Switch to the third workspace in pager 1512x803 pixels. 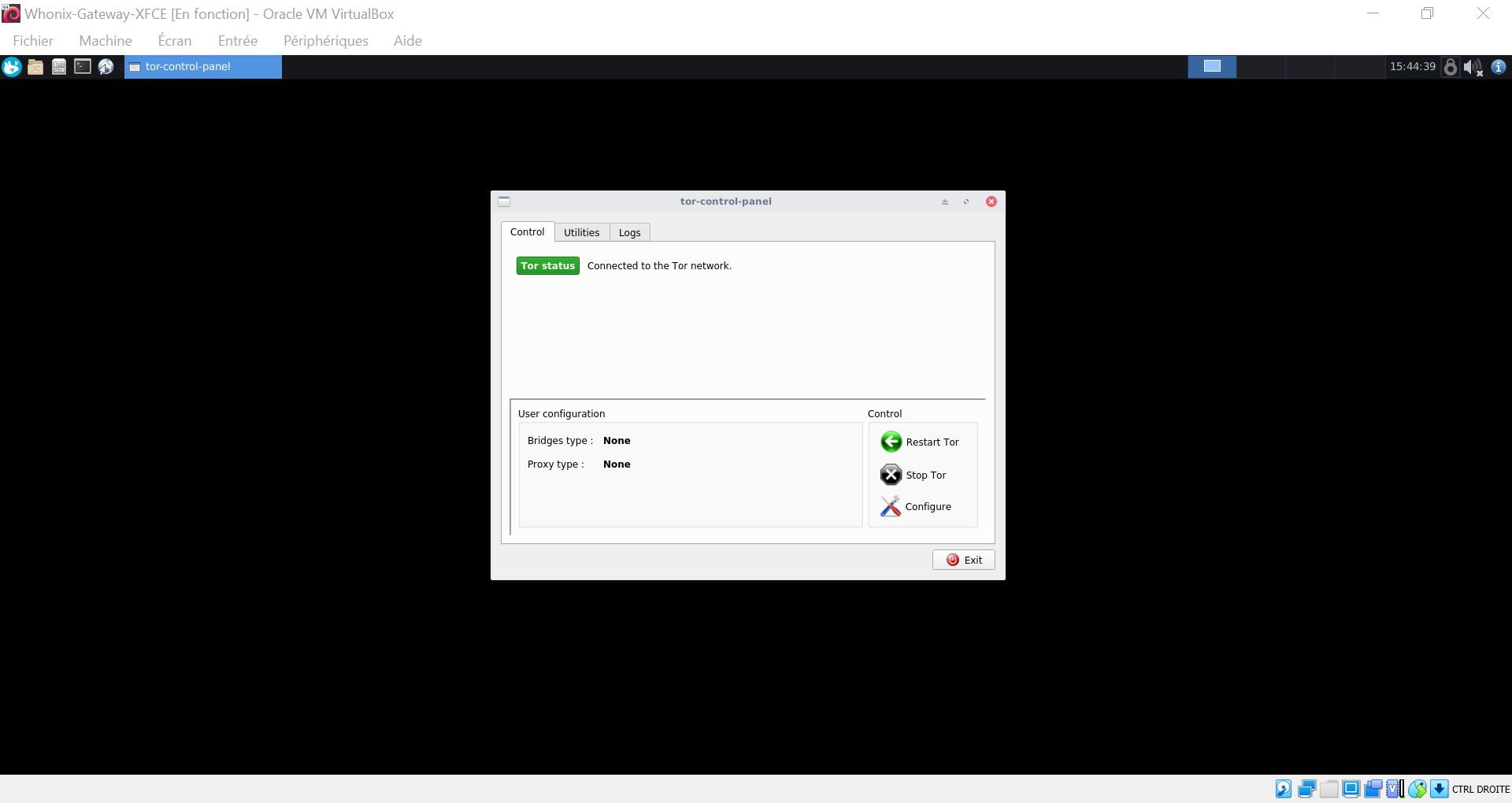tap(1310, 67)
